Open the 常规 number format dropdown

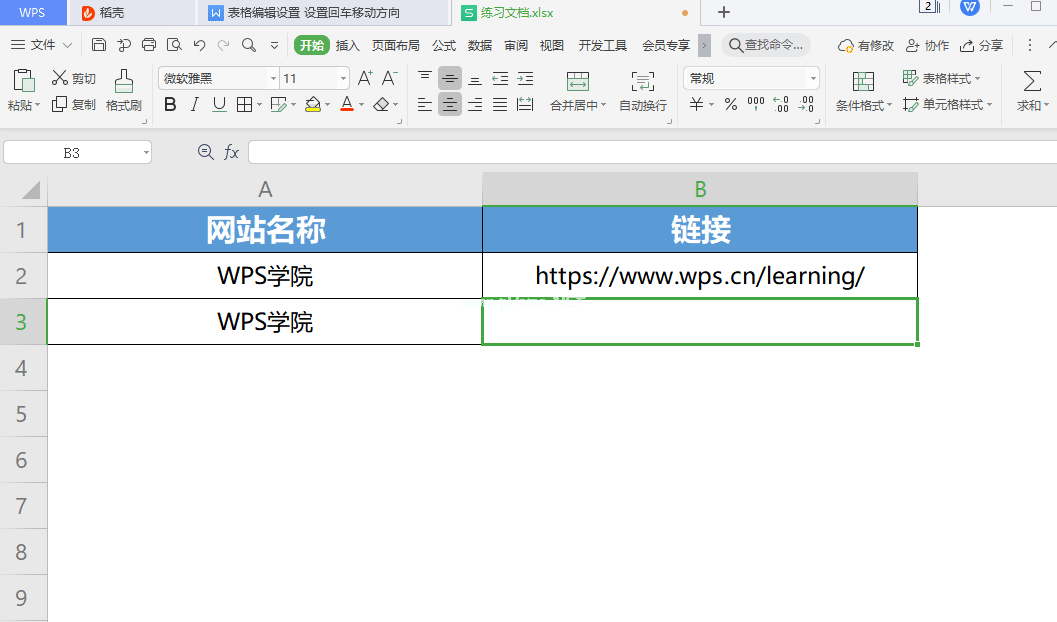813,79
